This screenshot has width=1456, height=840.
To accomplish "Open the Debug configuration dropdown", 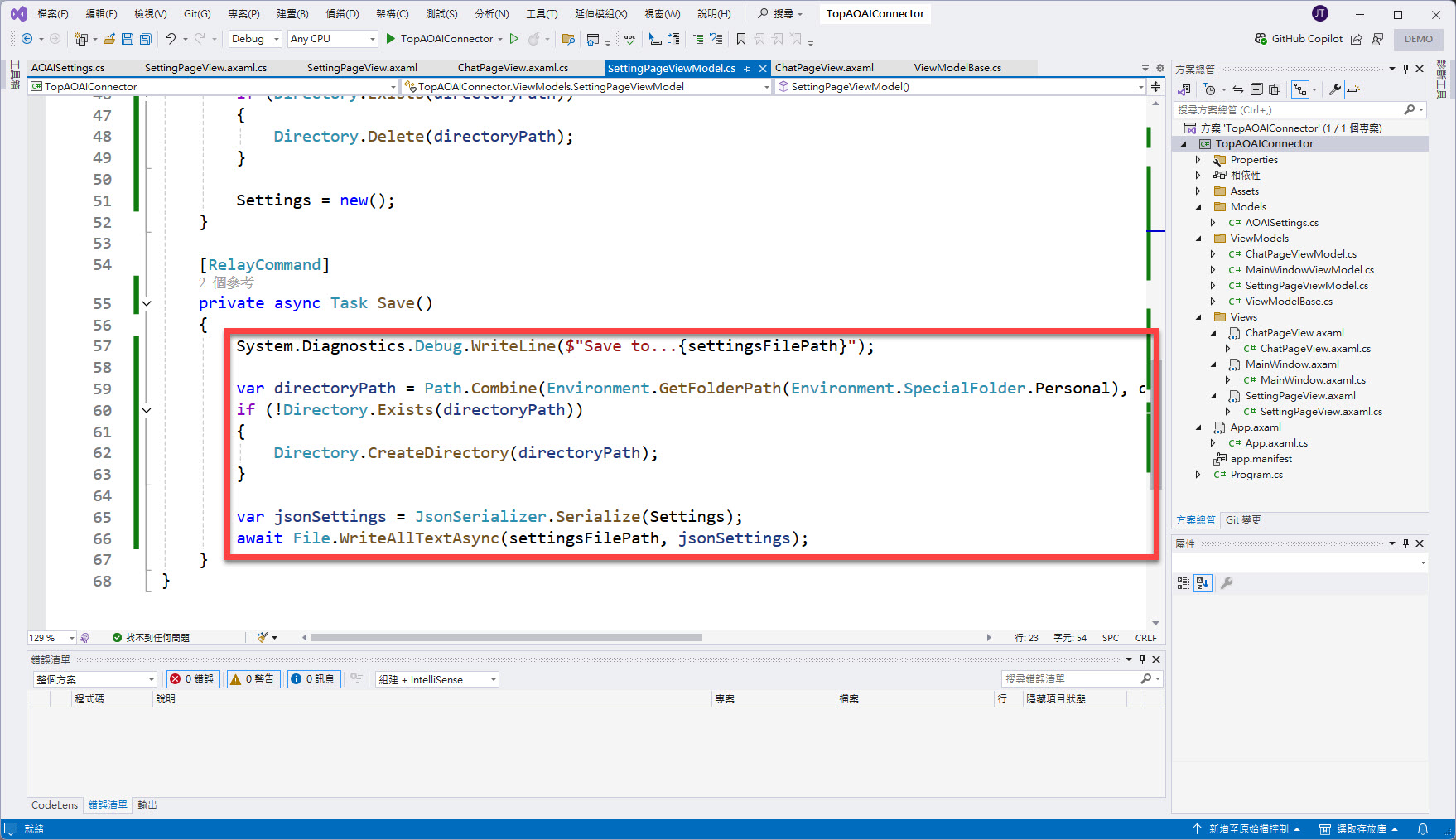I will [x=255, y=39].
